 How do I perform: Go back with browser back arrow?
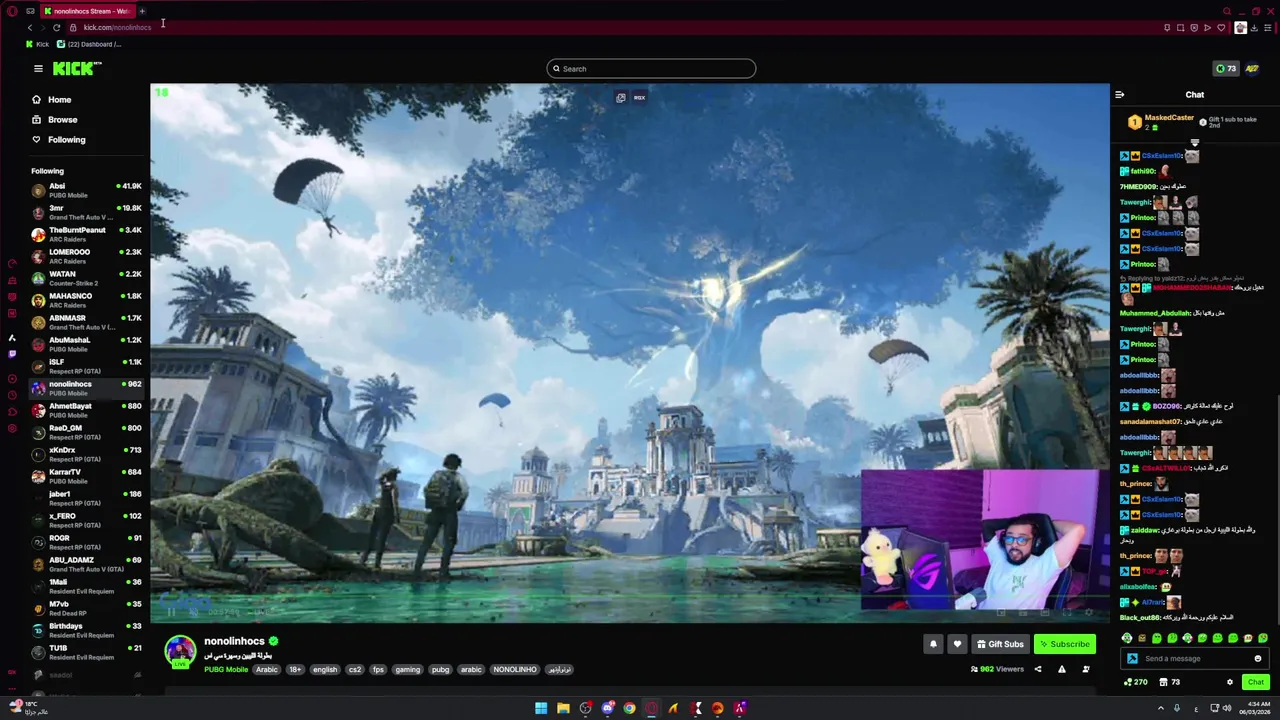(x=29, y=27)
